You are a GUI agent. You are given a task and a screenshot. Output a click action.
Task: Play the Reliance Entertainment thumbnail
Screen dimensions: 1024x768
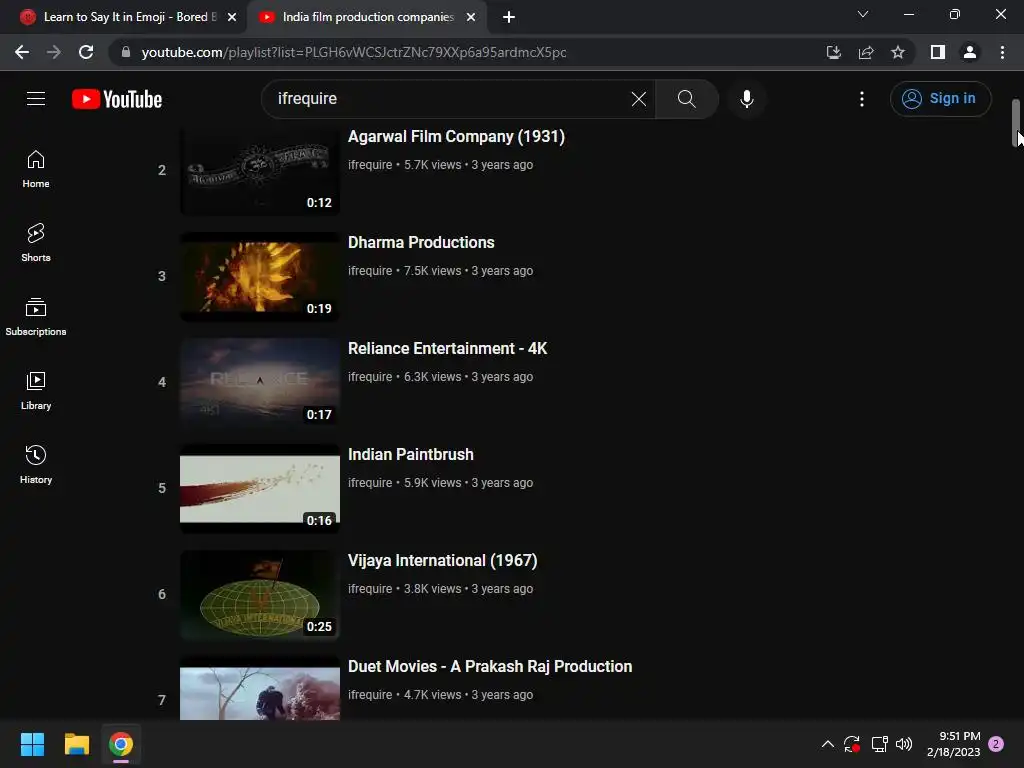click(260, 383)
